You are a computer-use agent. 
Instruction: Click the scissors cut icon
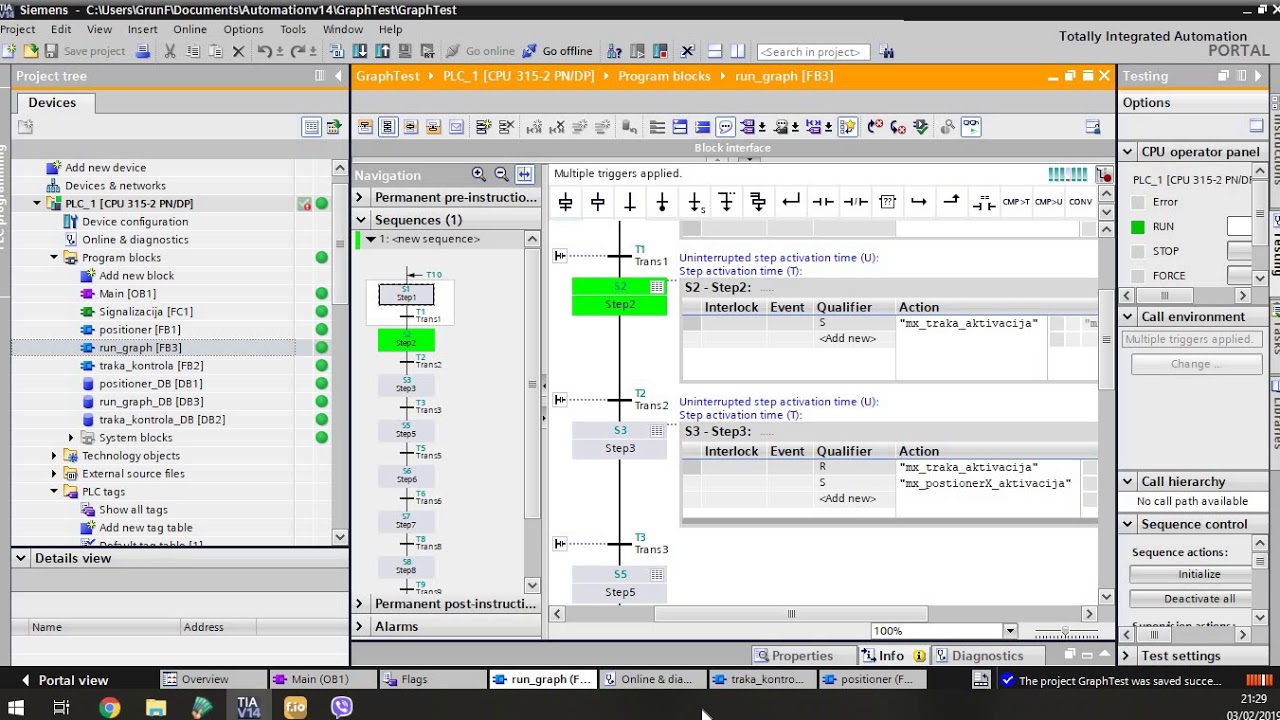(170, 51)
